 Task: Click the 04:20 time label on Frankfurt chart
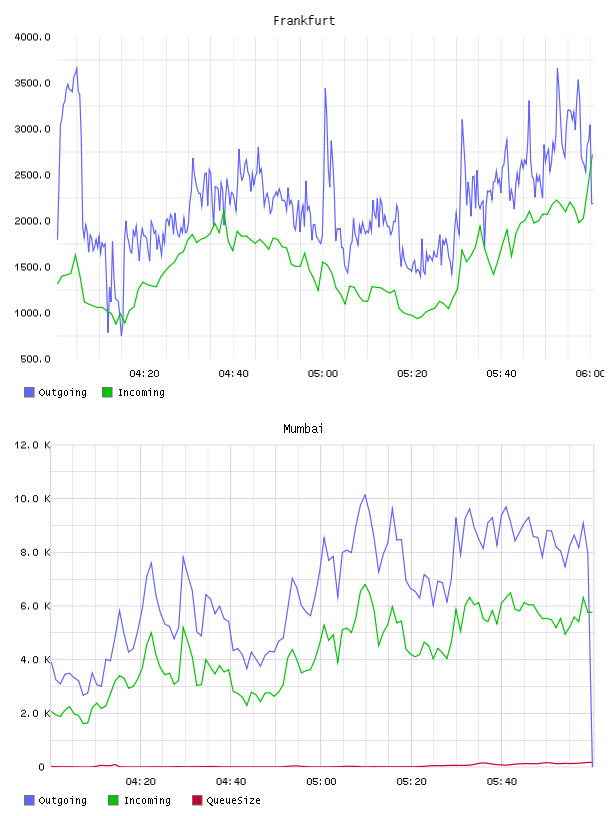point(144,374)
